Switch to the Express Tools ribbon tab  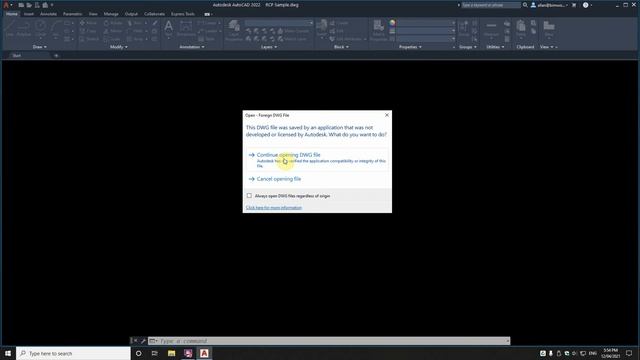(182, 14)
